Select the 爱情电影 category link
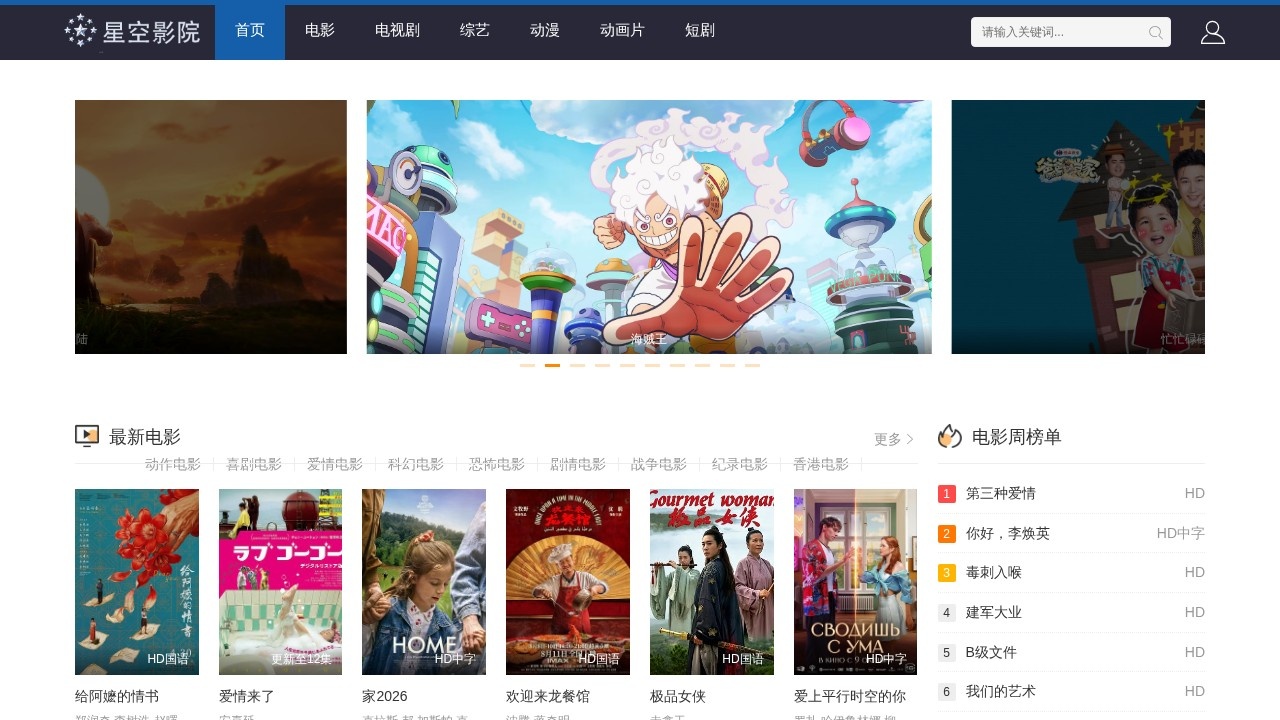The height and width of the screenshot is (720, 1280). click(x=335, y=464)
